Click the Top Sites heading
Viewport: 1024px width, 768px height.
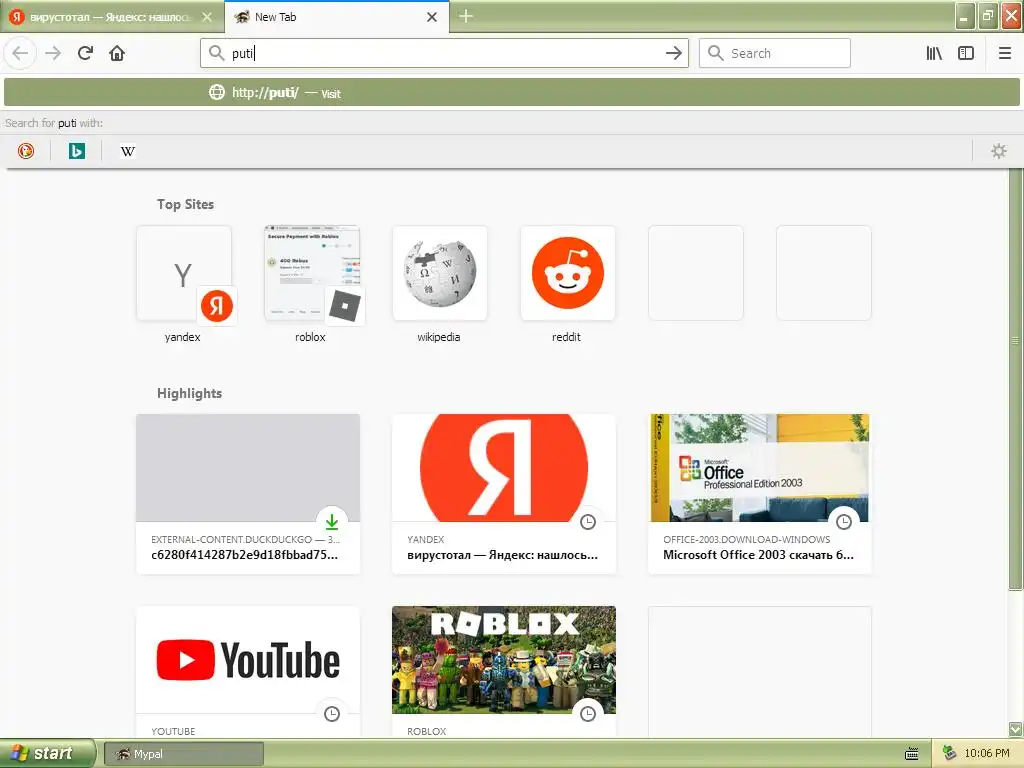tap(185, 204)
